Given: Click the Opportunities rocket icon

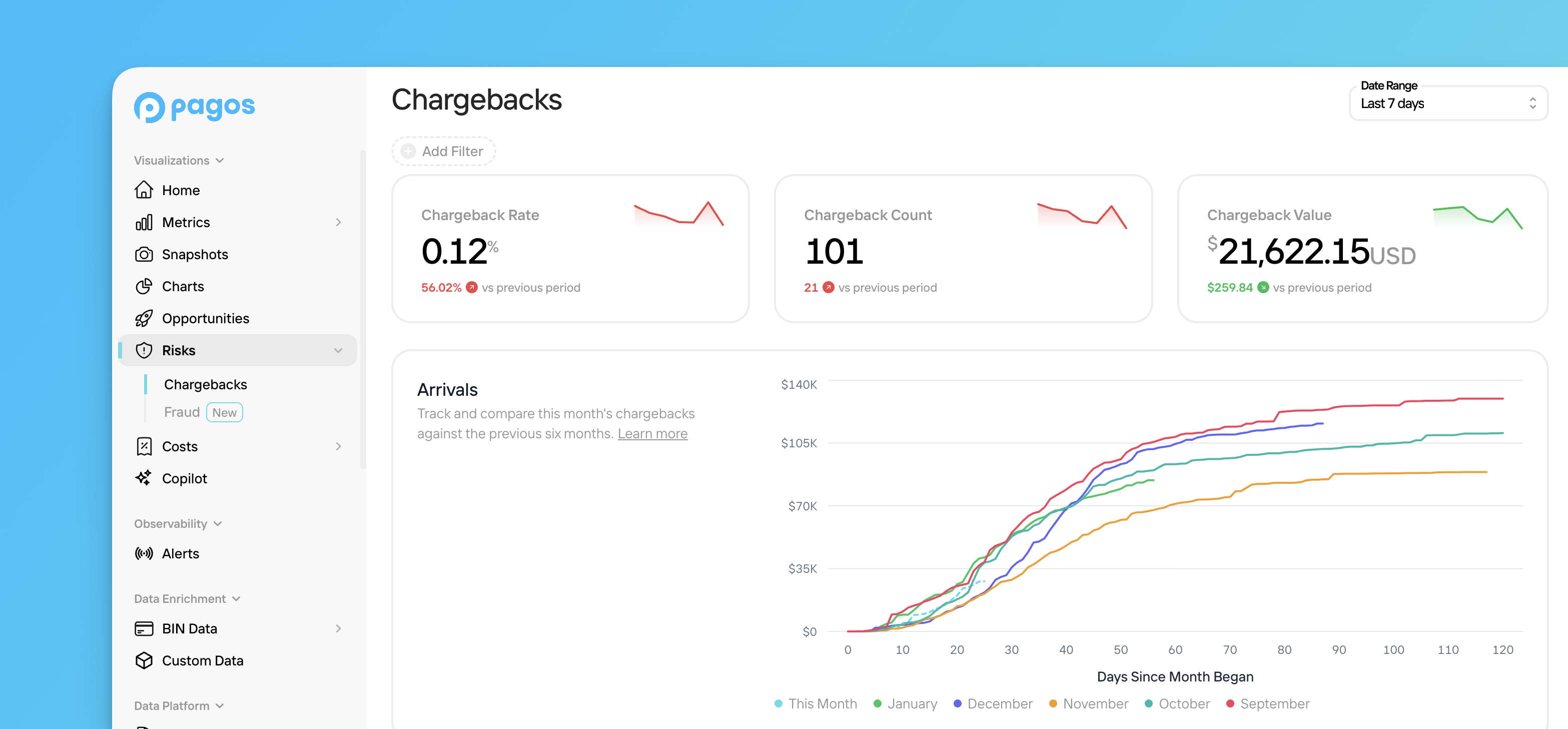Looking at the screenshot, I should (144, 318).
